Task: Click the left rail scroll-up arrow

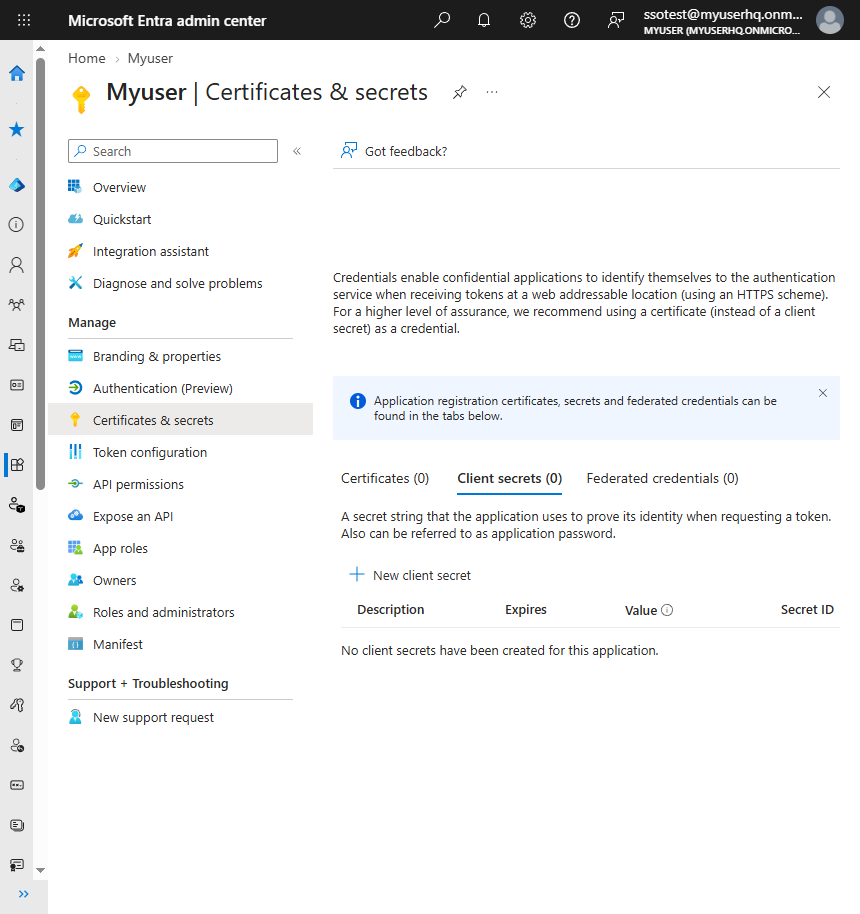Action: 40,49
